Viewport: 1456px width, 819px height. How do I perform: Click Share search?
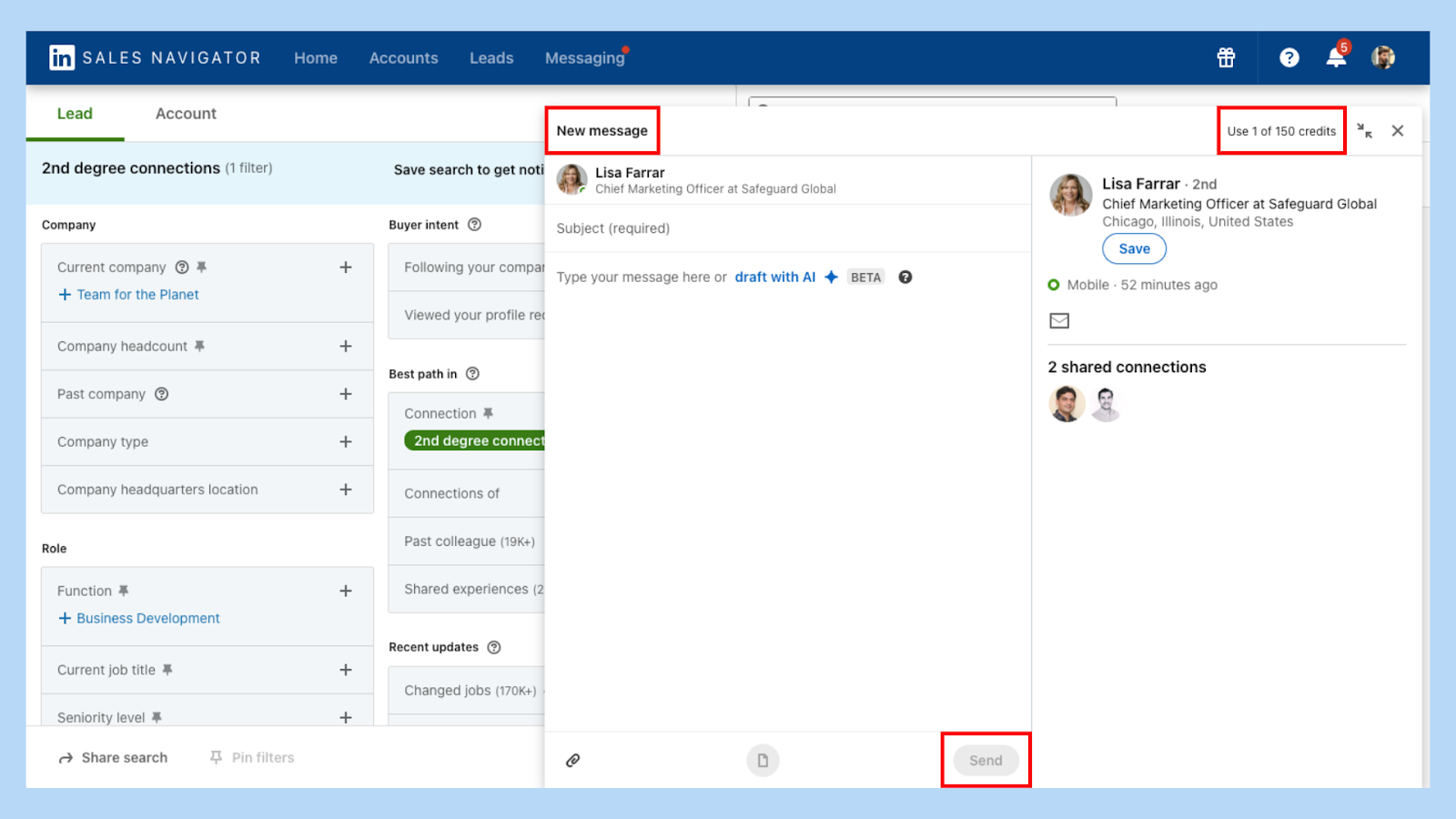[114, 757]
